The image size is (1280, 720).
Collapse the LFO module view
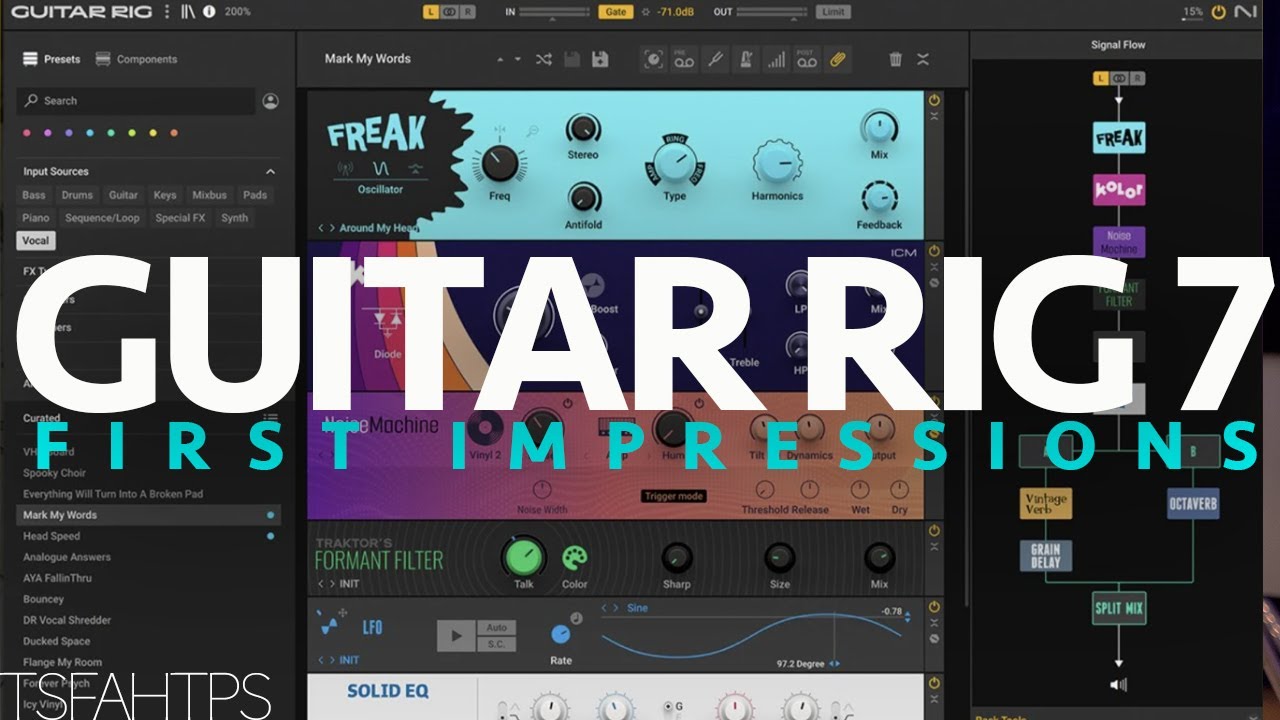pos(934,623)
